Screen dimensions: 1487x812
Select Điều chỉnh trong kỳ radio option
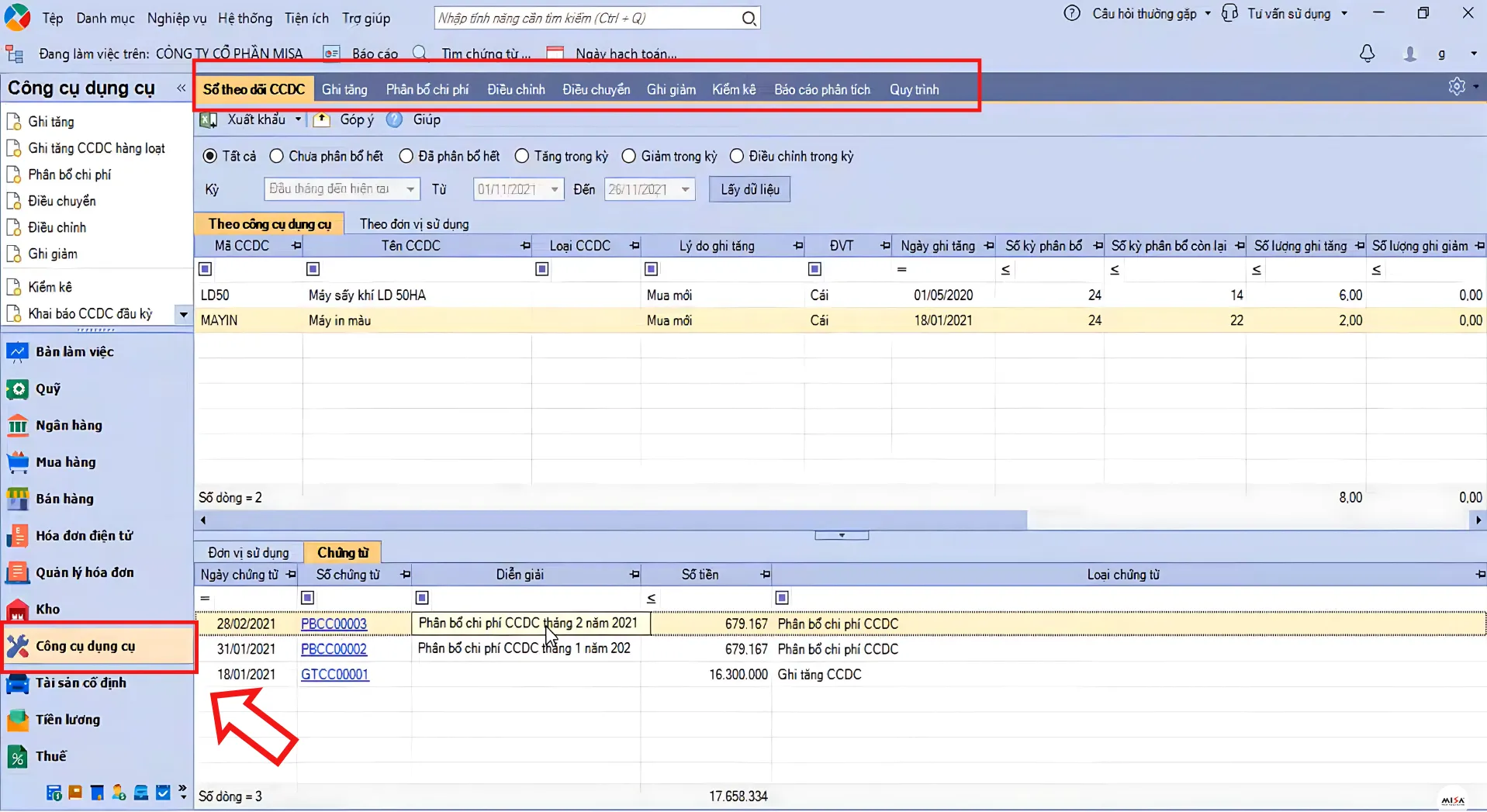(737, 156)
